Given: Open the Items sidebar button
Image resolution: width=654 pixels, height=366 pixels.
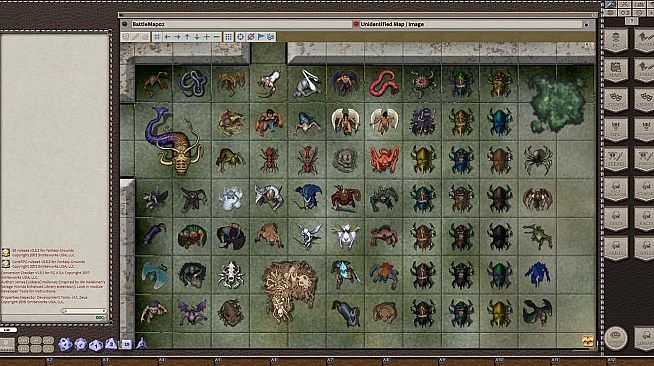Looking at the screenshot, I should click(616, 159).
